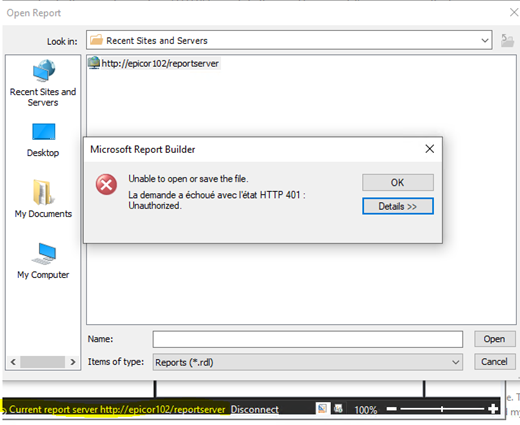This screenshot has height=425, width=520.
Task: Open Recent Sites and Servers location
Action: (43, 83)
